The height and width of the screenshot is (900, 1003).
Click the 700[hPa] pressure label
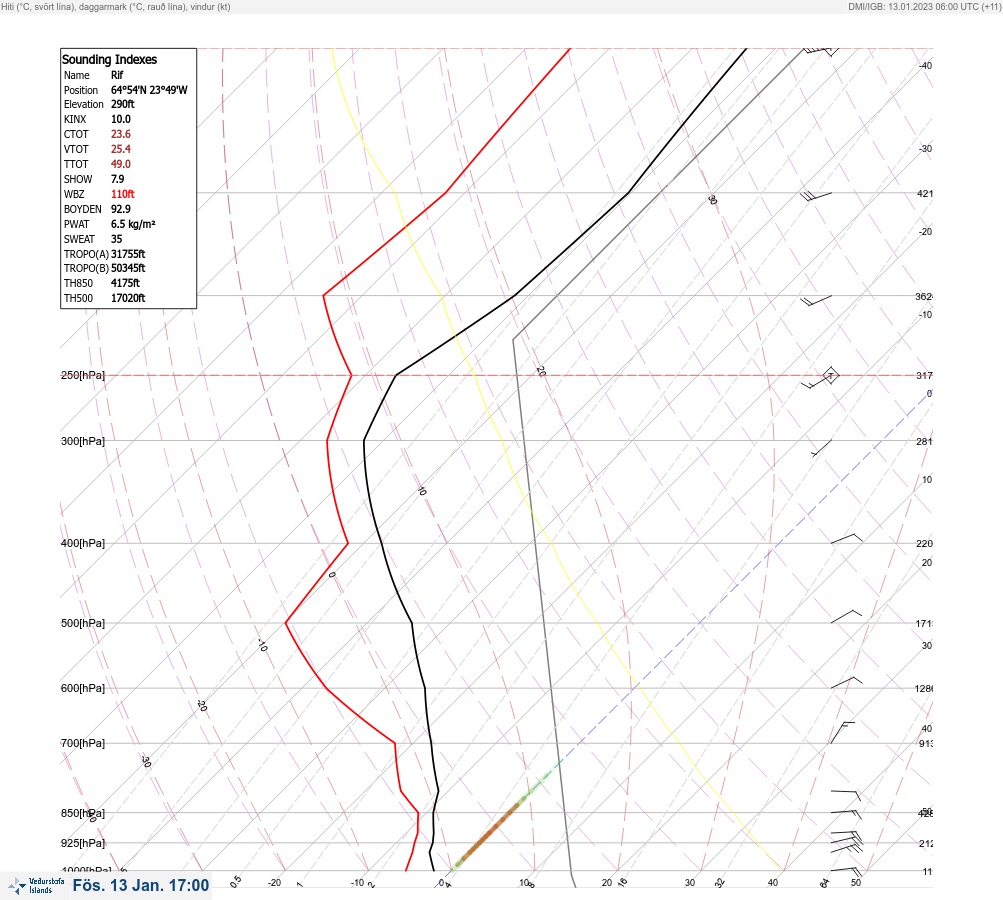(x=83, y=743)
